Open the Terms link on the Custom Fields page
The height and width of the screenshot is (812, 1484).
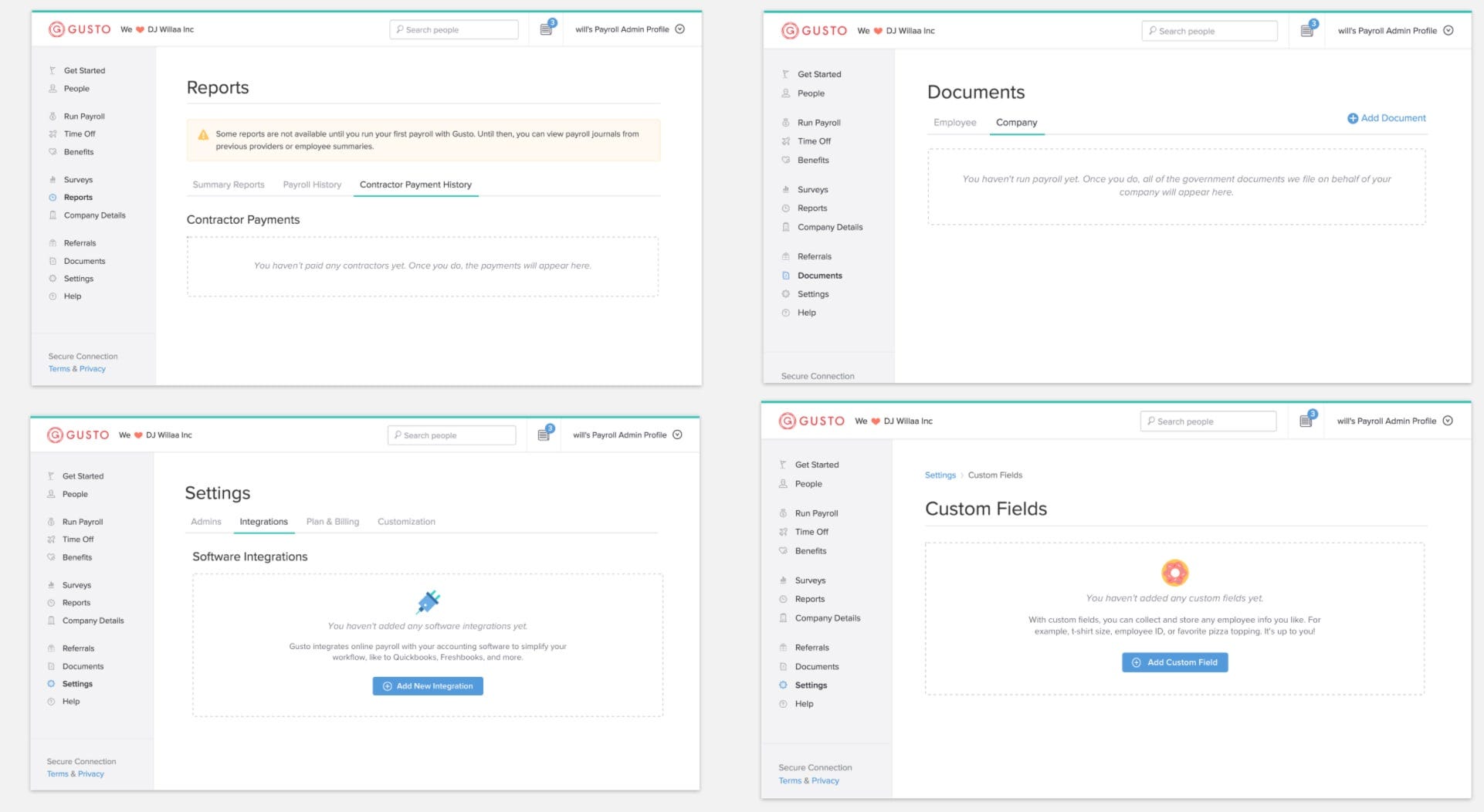tap(790, 781)
